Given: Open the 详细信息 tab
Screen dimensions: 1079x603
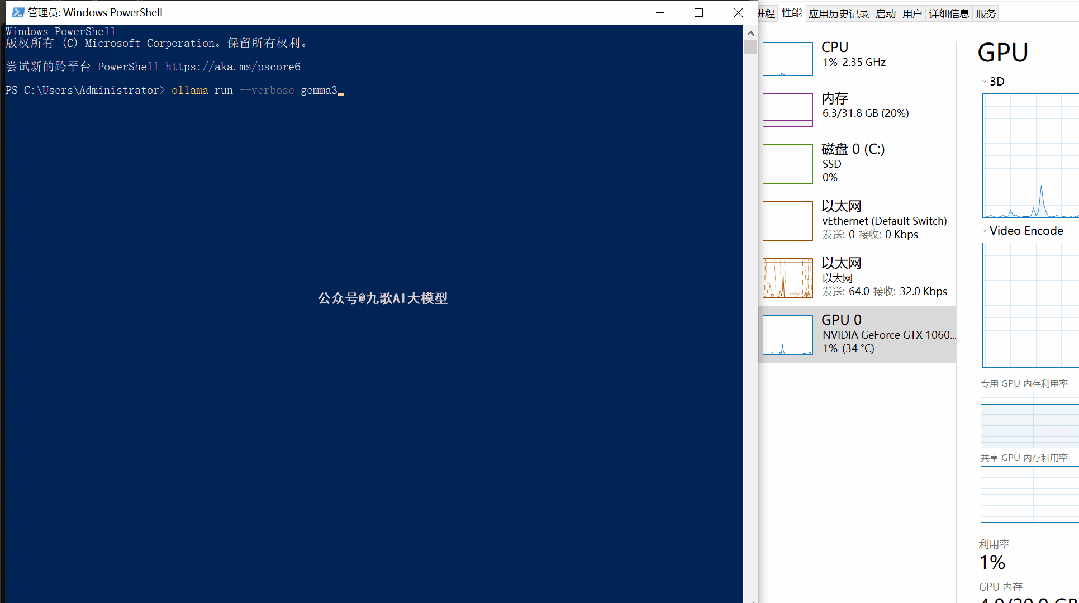Looking at the screenshot, I should [949, 13].
